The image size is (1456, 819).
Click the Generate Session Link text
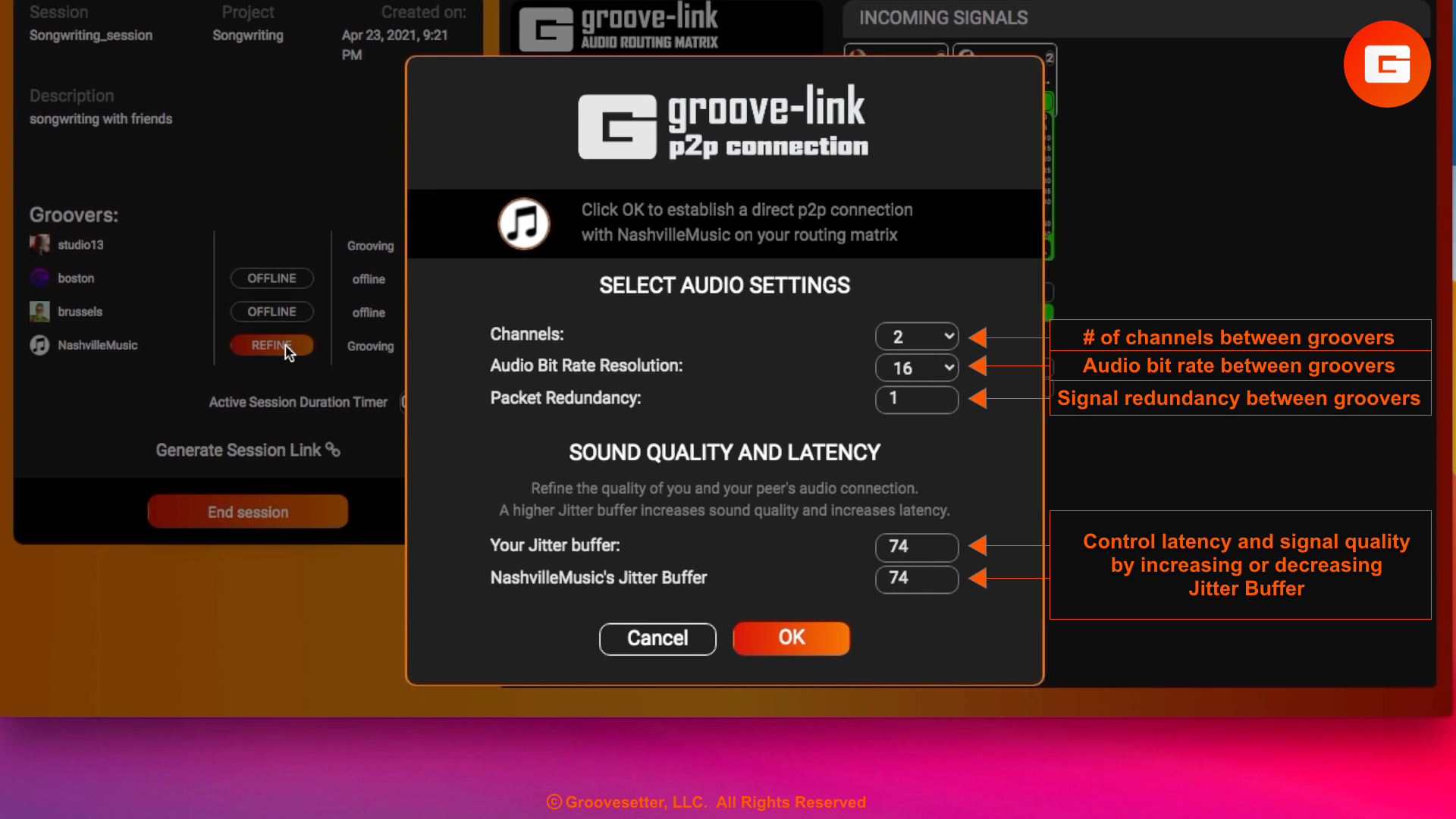click(x=238, y=450)
